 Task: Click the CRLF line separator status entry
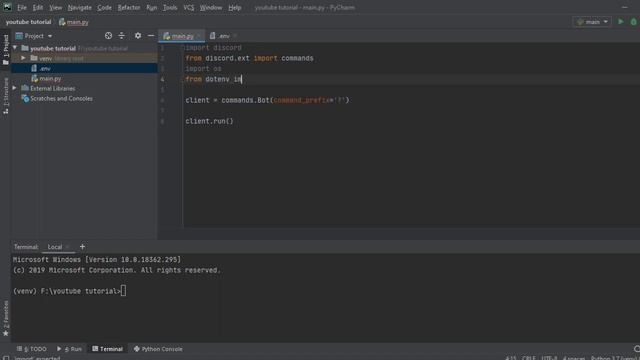(529, 358)
